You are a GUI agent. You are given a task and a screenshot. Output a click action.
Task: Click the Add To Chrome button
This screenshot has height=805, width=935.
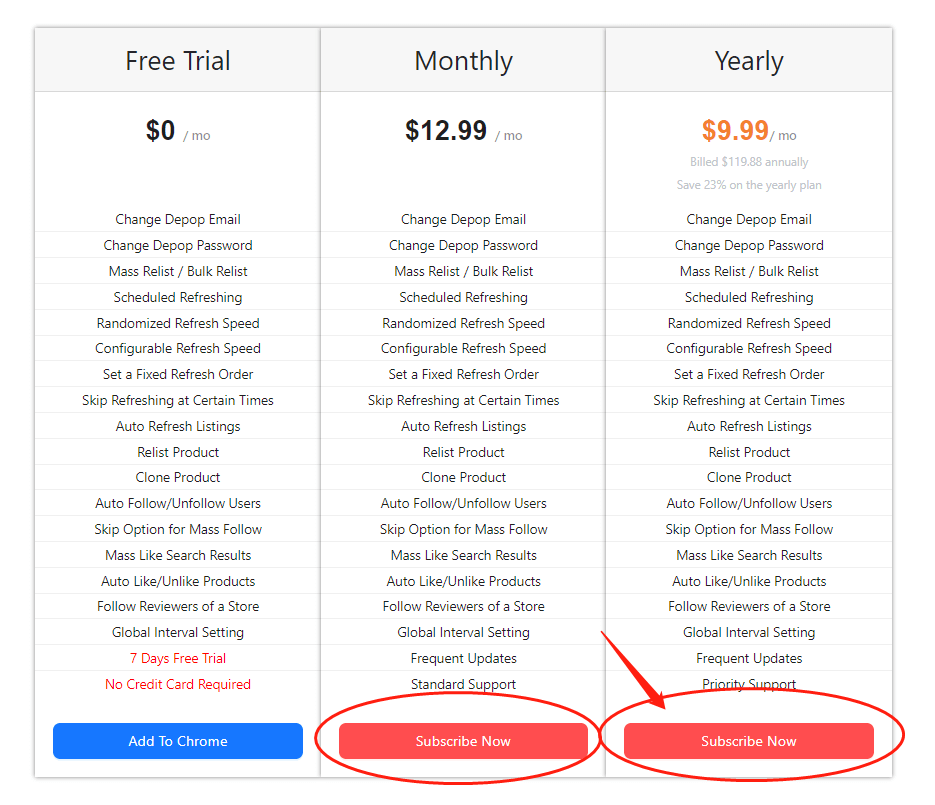(177, 741)
